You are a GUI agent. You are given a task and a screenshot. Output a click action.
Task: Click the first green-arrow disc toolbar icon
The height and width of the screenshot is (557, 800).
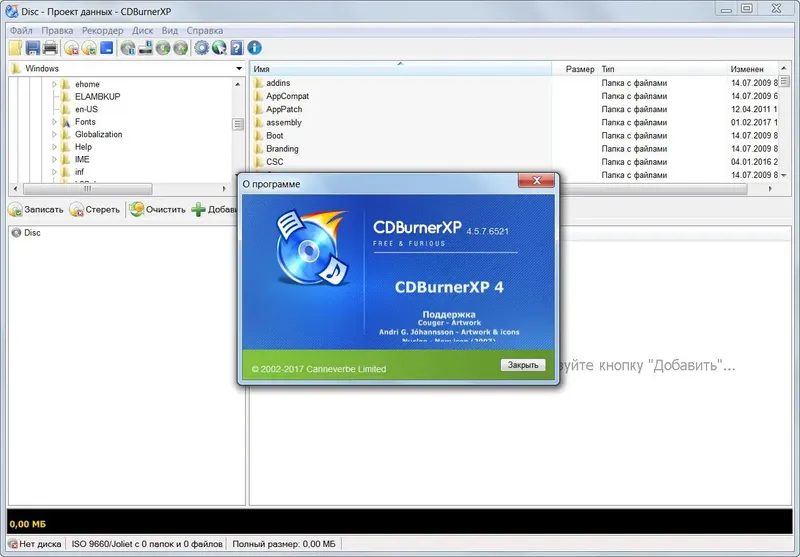click(x=163, y=48)
